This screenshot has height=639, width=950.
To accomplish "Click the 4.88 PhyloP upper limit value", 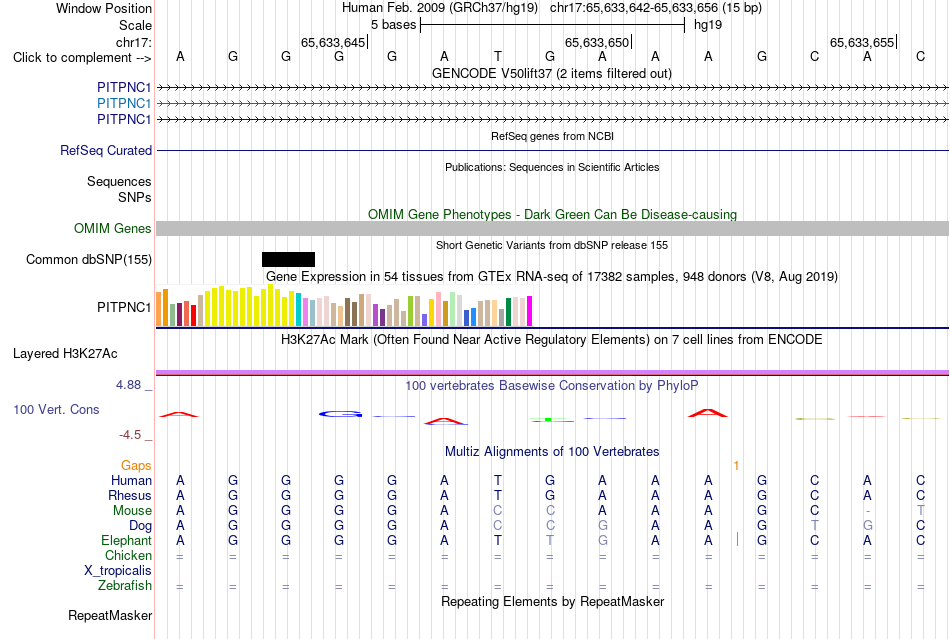I will [128, 385].
